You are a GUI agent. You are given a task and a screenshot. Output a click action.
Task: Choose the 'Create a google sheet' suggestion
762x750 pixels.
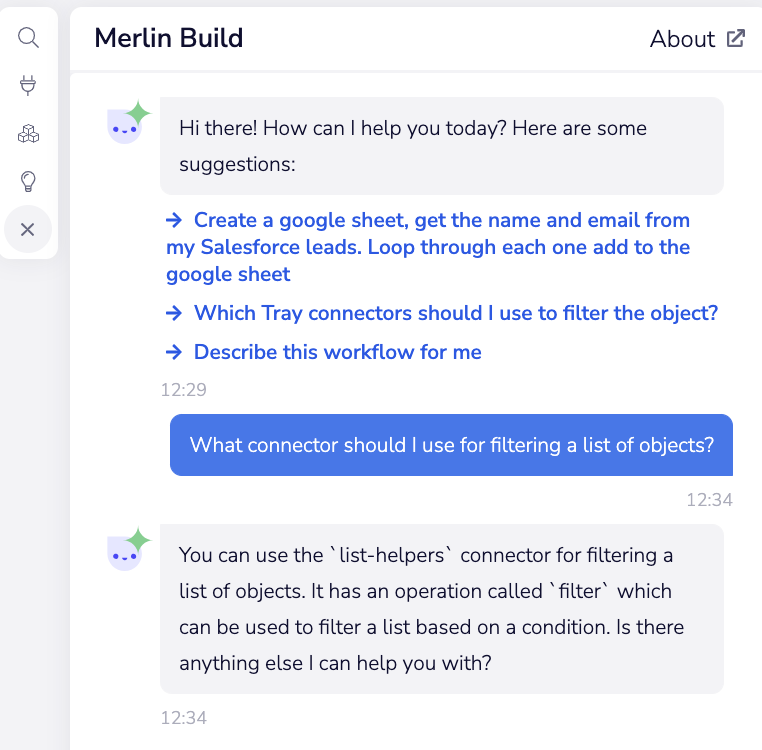428,247
